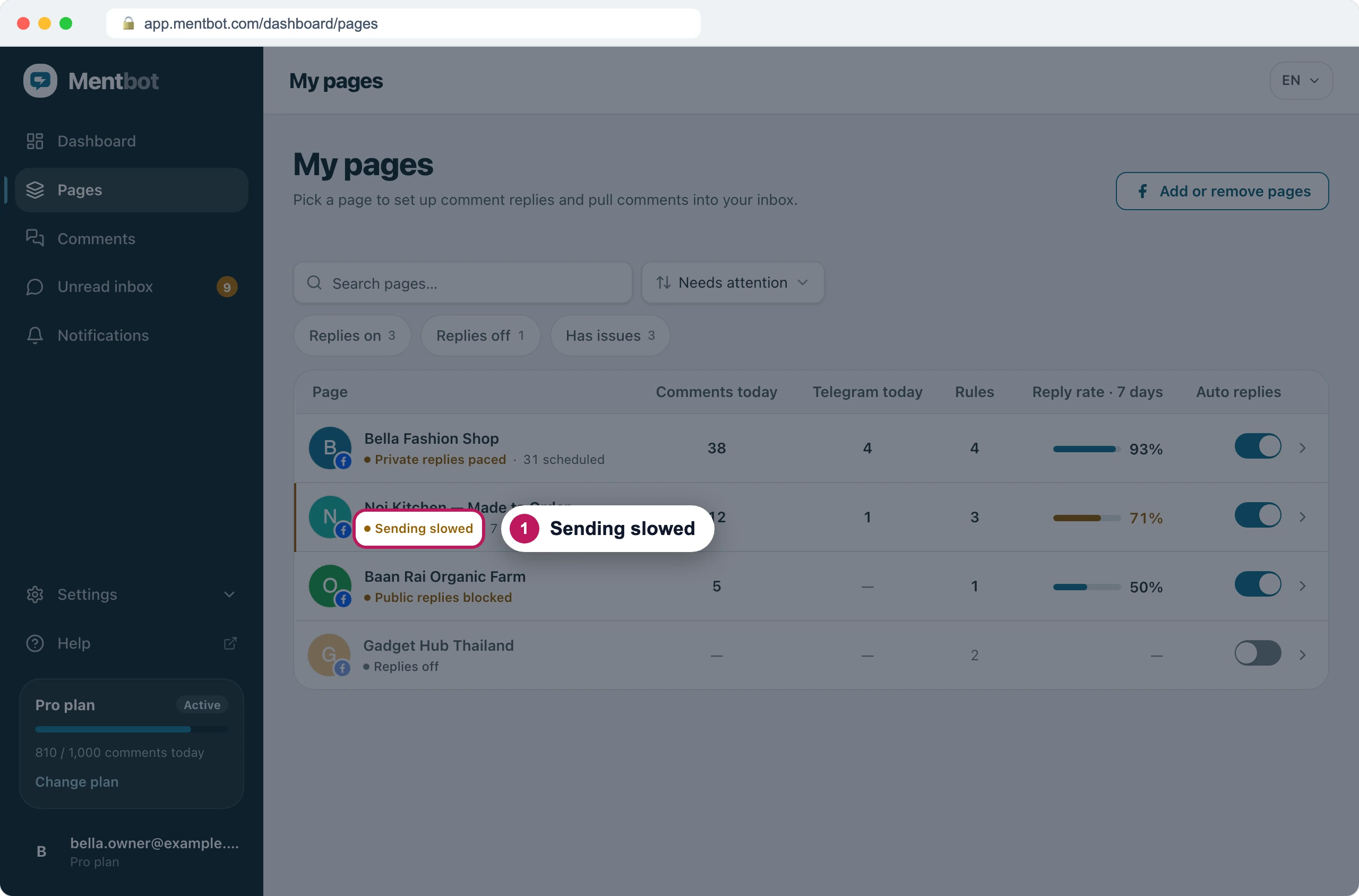Viewport: 1359px width, 896px height.
Task: Open Noi Kitchen row chevron
Action: [x=1302, y=517]
